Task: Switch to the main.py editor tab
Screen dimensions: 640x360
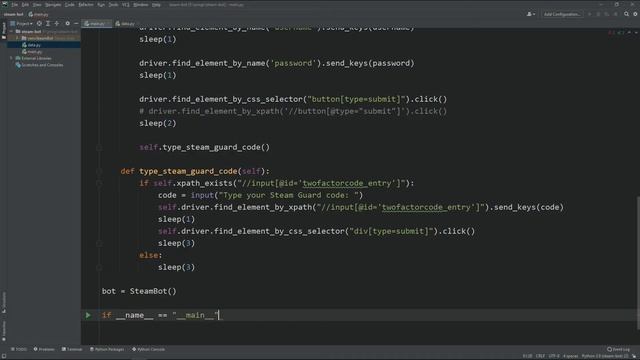Action: 96,24
